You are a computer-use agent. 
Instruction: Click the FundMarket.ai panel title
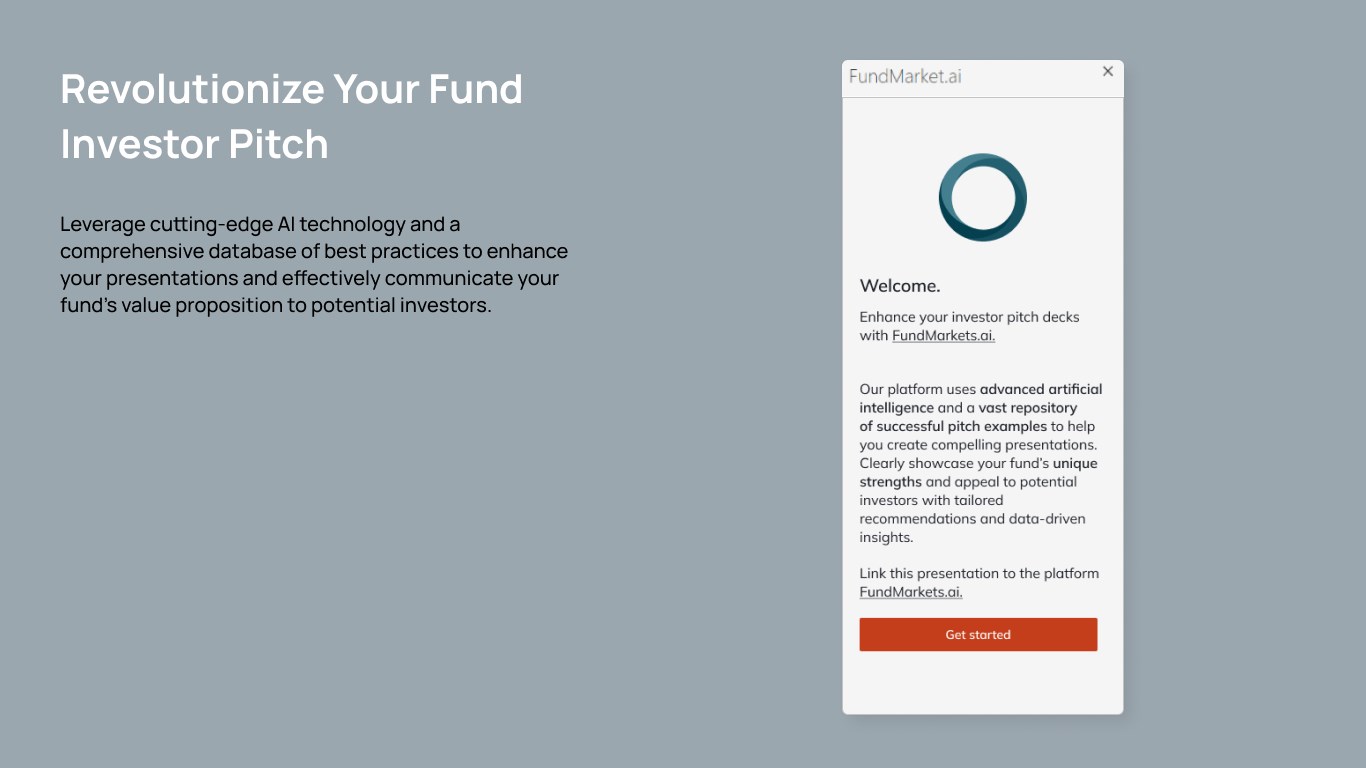[905, 77]
